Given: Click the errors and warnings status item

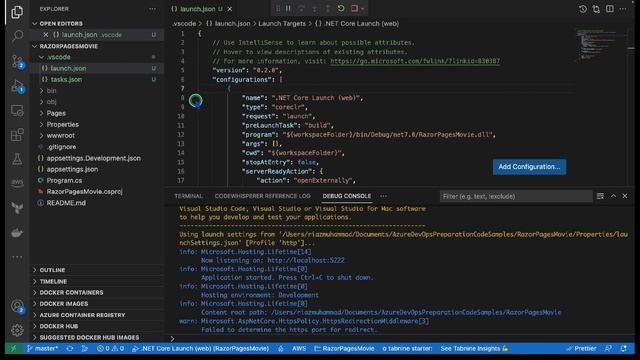Looking at the screenshot, I should pyautogui.click(x=110, y=349).
